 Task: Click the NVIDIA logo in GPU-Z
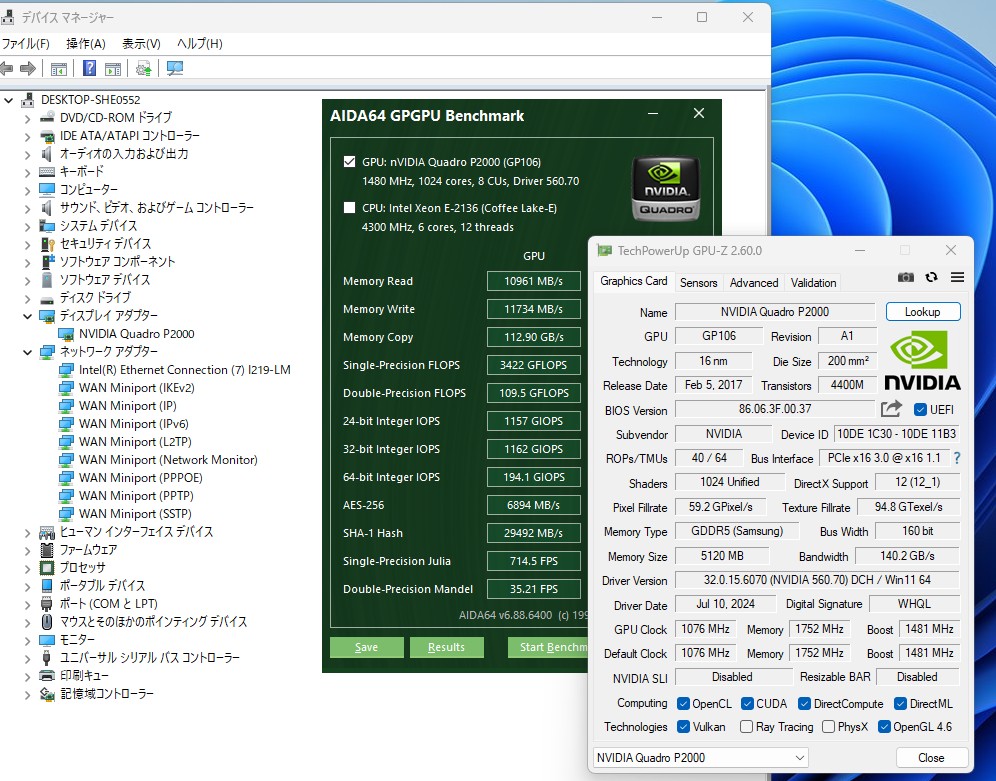click(x=922, y=360)
